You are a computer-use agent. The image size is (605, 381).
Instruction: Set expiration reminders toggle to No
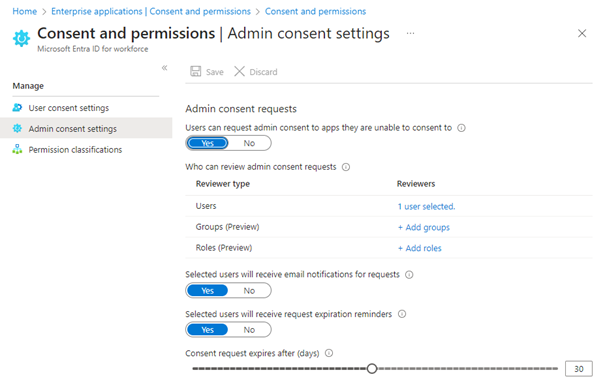(249, 330)
